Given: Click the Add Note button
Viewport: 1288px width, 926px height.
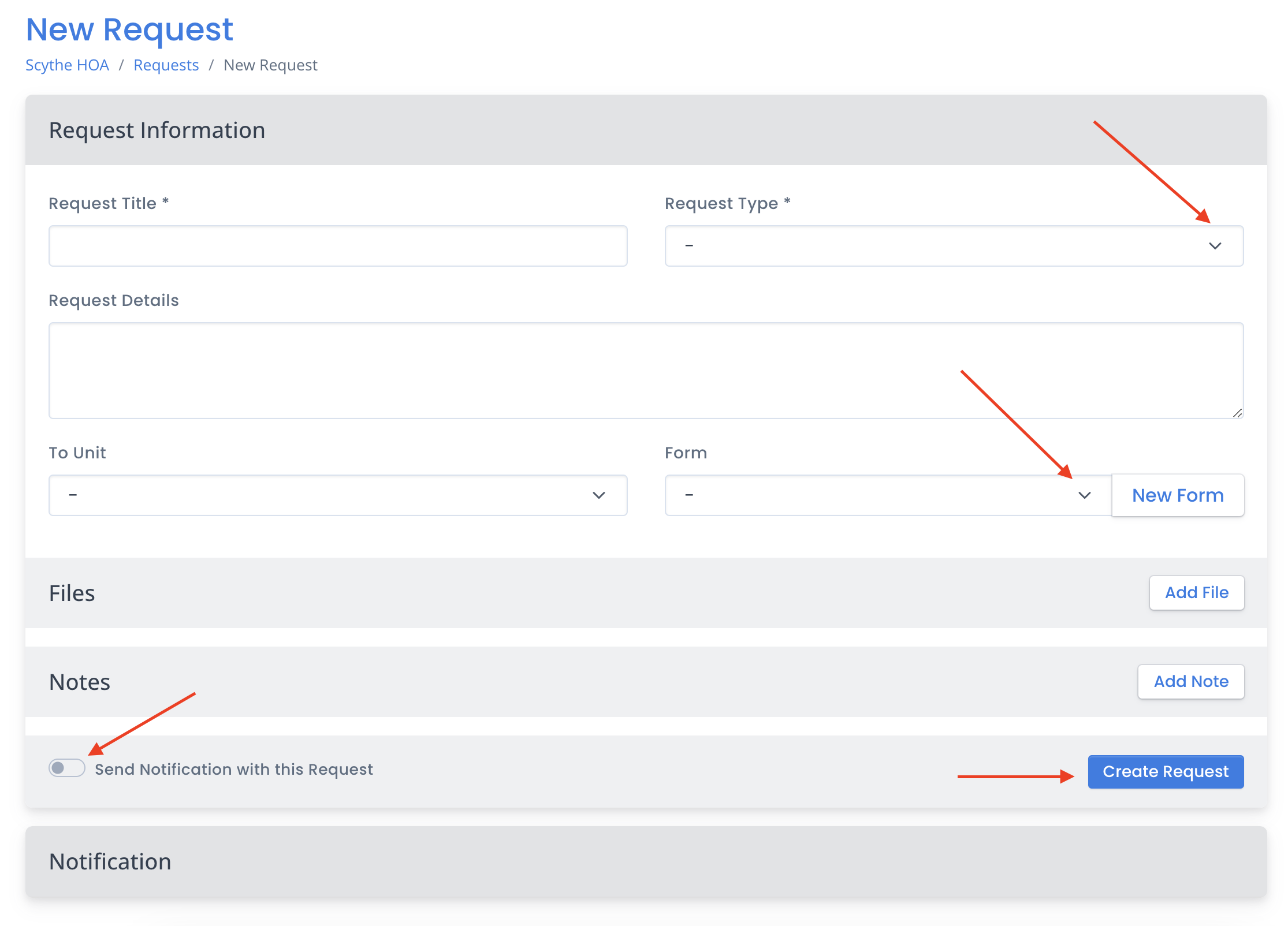Looking at the screenshot, I should pos(1191,682).
